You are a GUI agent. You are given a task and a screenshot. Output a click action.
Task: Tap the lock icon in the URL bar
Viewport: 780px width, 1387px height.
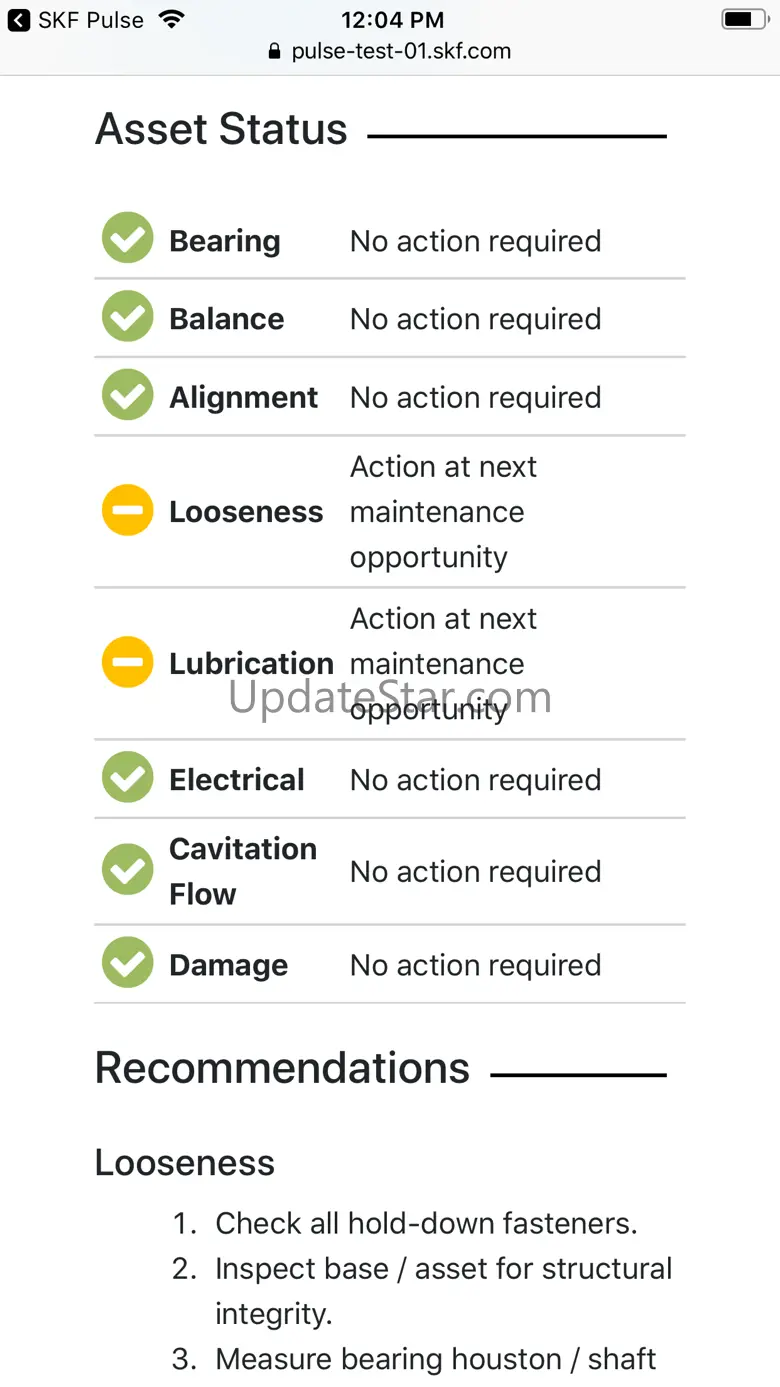(275, 51)
